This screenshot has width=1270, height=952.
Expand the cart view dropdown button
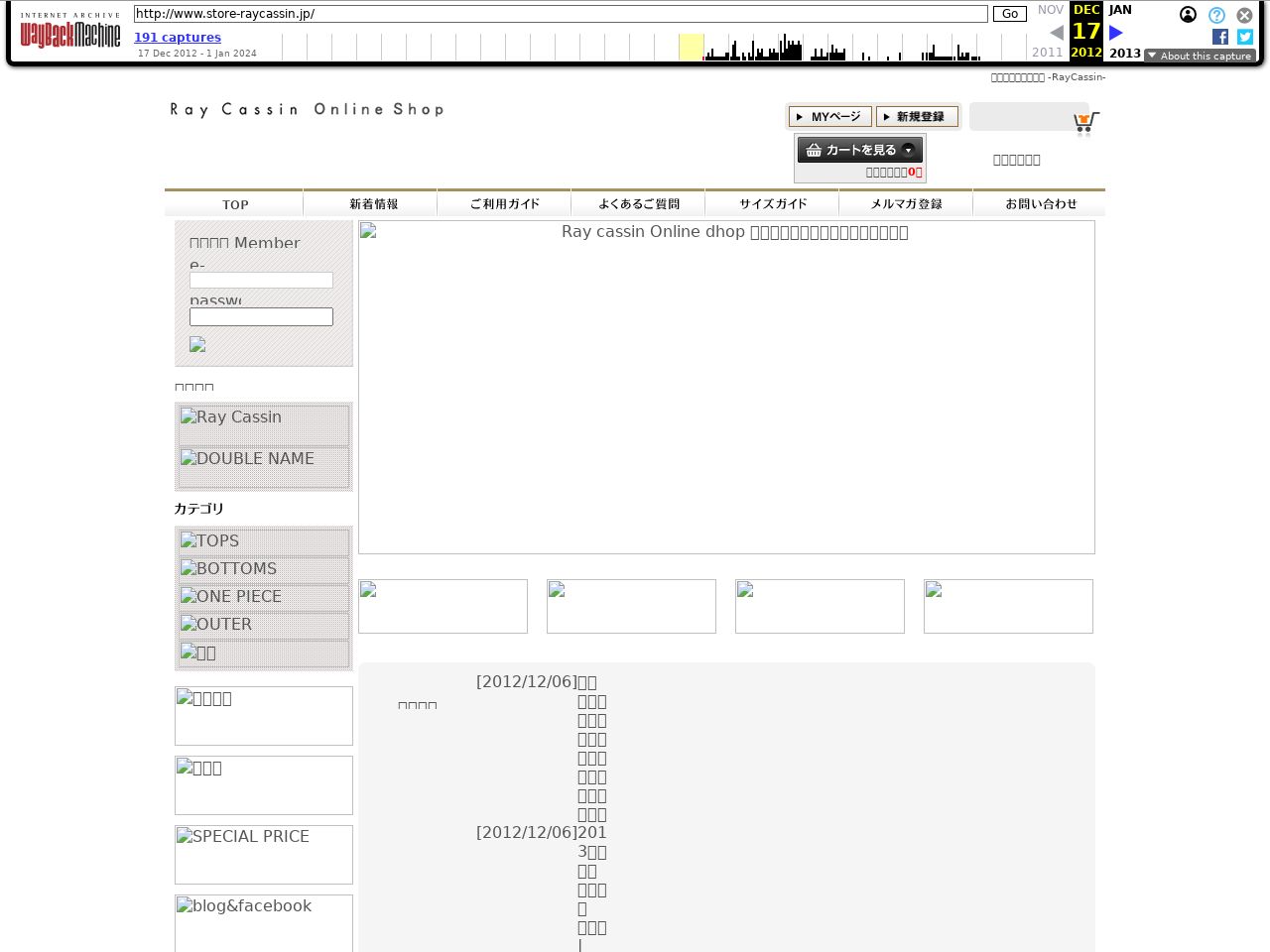[x=860, y=150]
